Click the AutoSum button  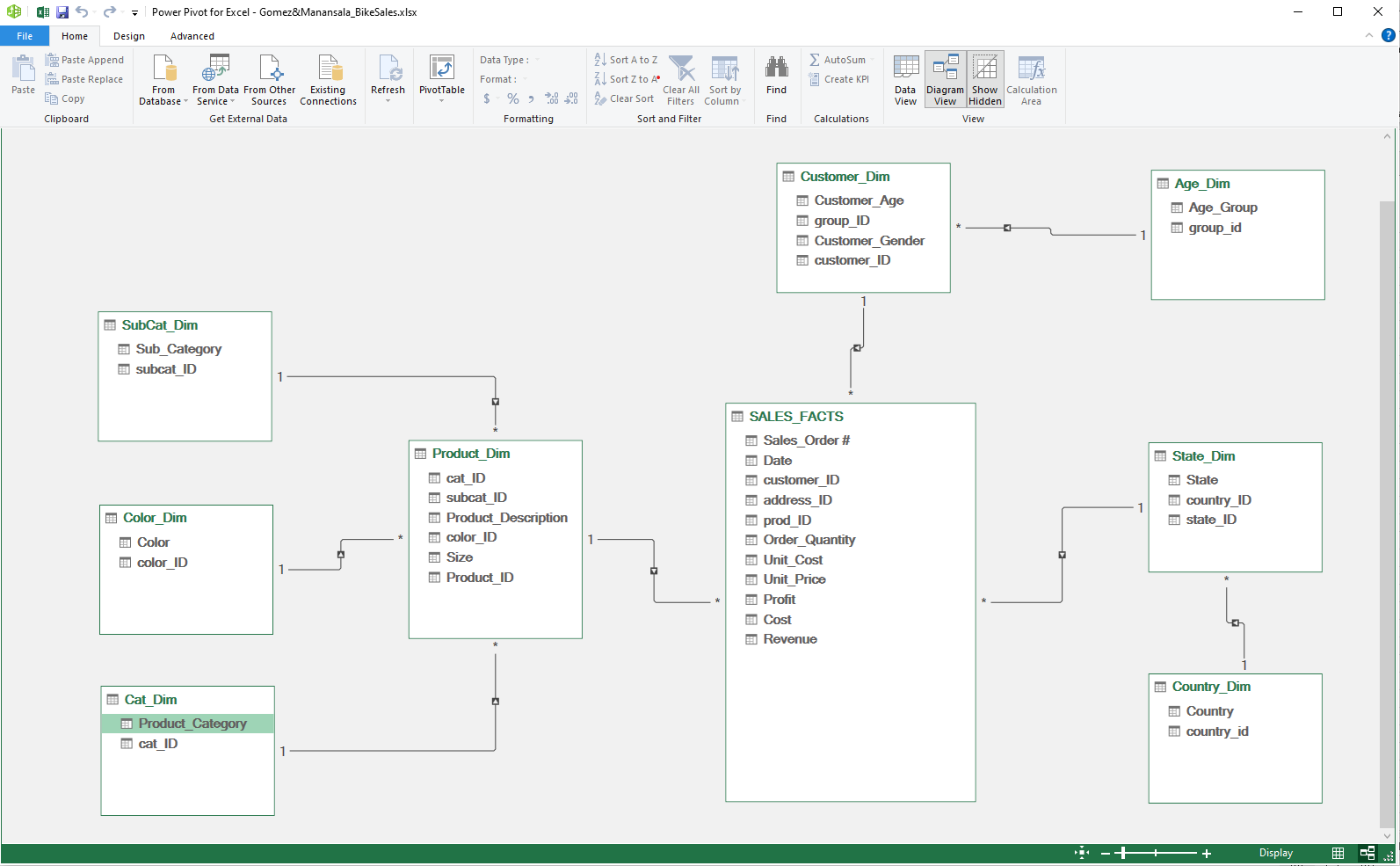[838, 60]
